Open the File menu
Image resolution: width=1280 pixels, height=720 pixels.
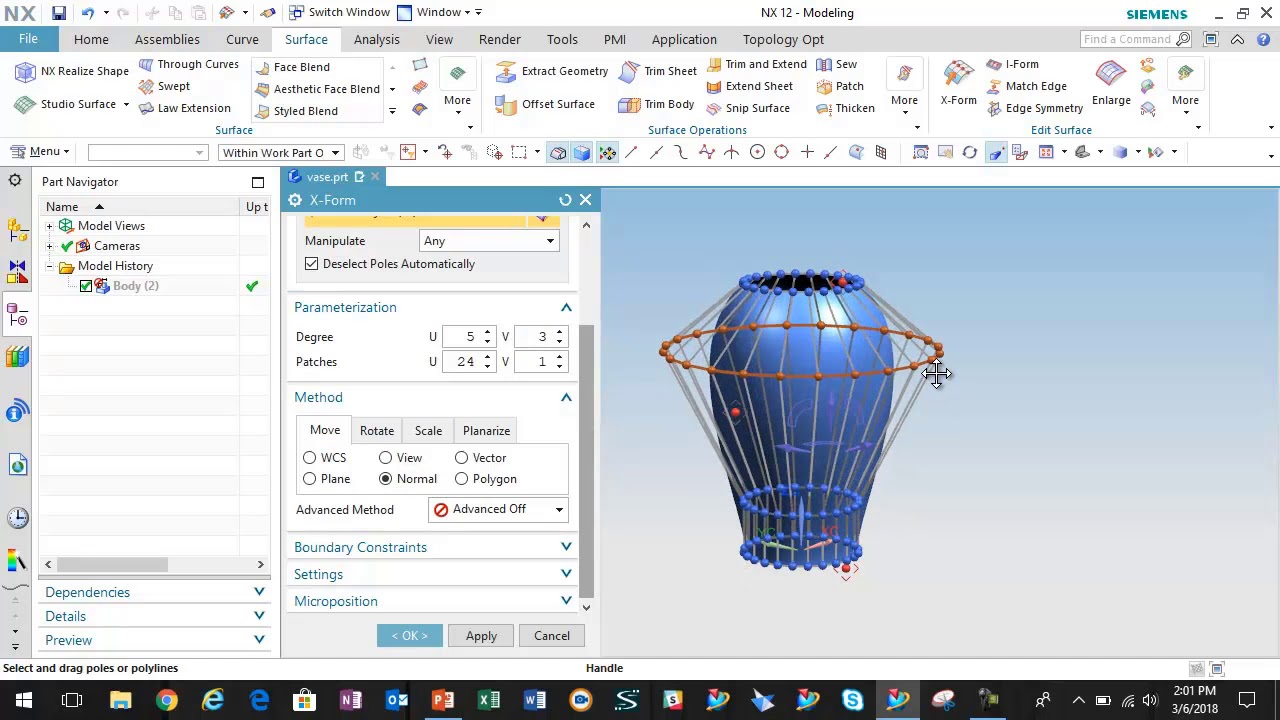click(x=28, y=39)
